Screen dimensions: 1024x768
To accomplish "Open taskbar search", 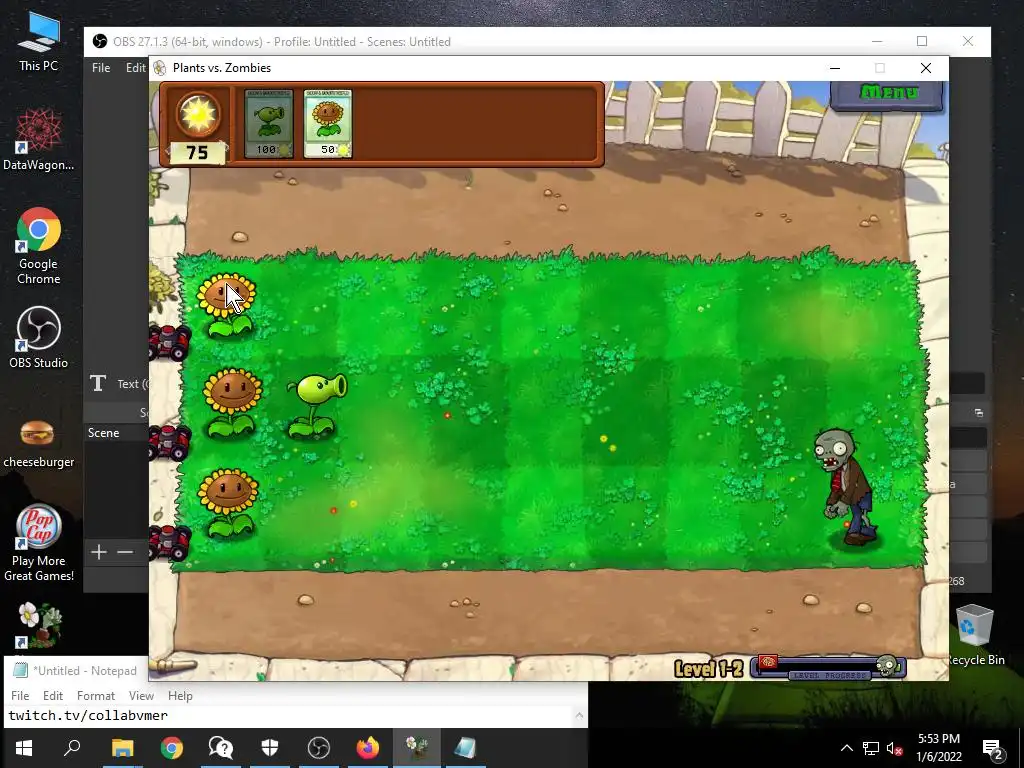I will 72,748.
